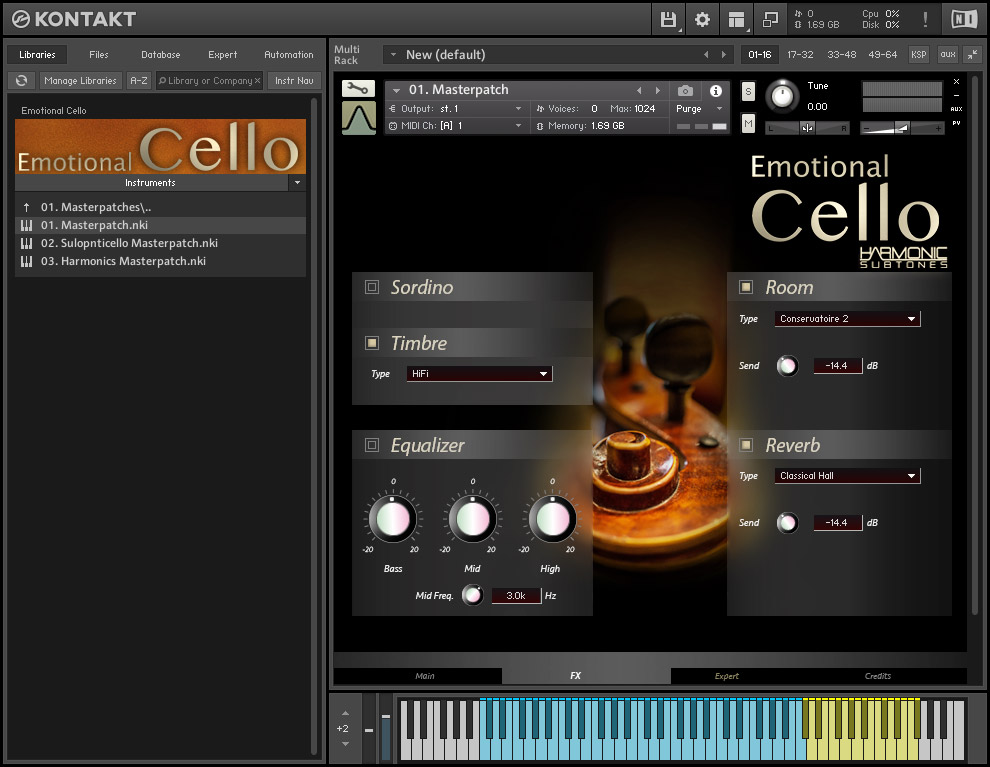Expand the Reverb Type Classical Hall dropdown
The width and height of the screenshot is (990, 767).
[x=847, y=476]
